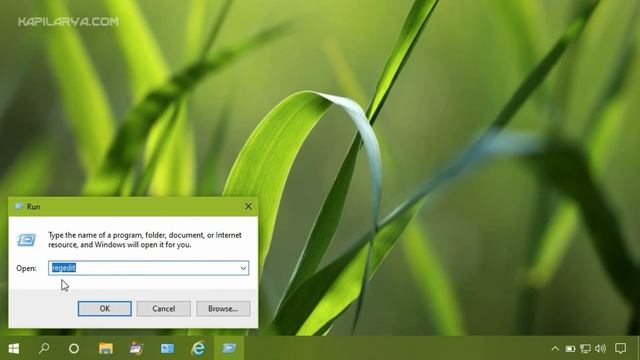Open the battery status tray icon
The height and width of the screenshot is (360, 640).
(570, 349)
